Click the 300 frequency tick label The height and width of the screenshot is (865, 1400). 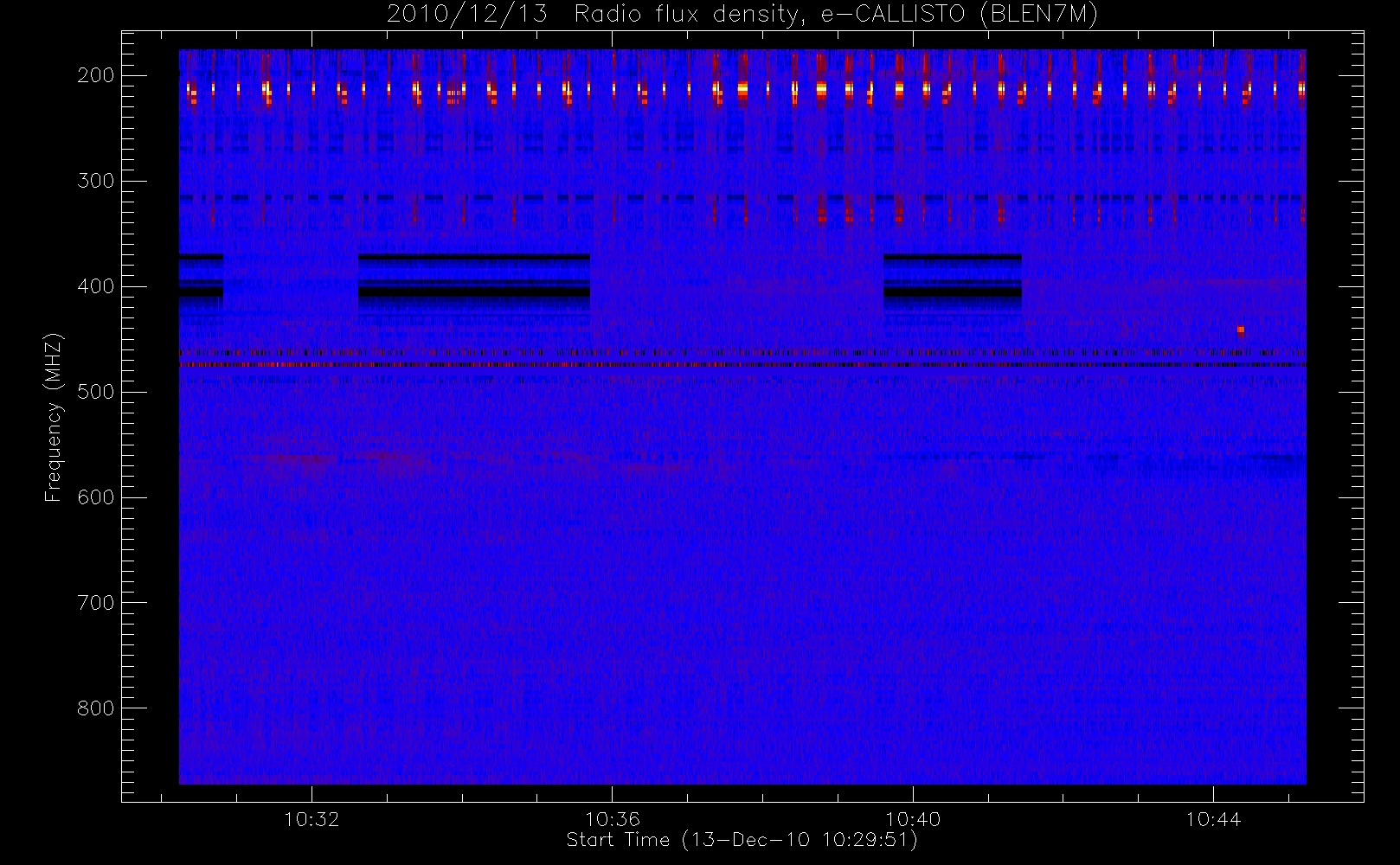(x=96, y=181)
